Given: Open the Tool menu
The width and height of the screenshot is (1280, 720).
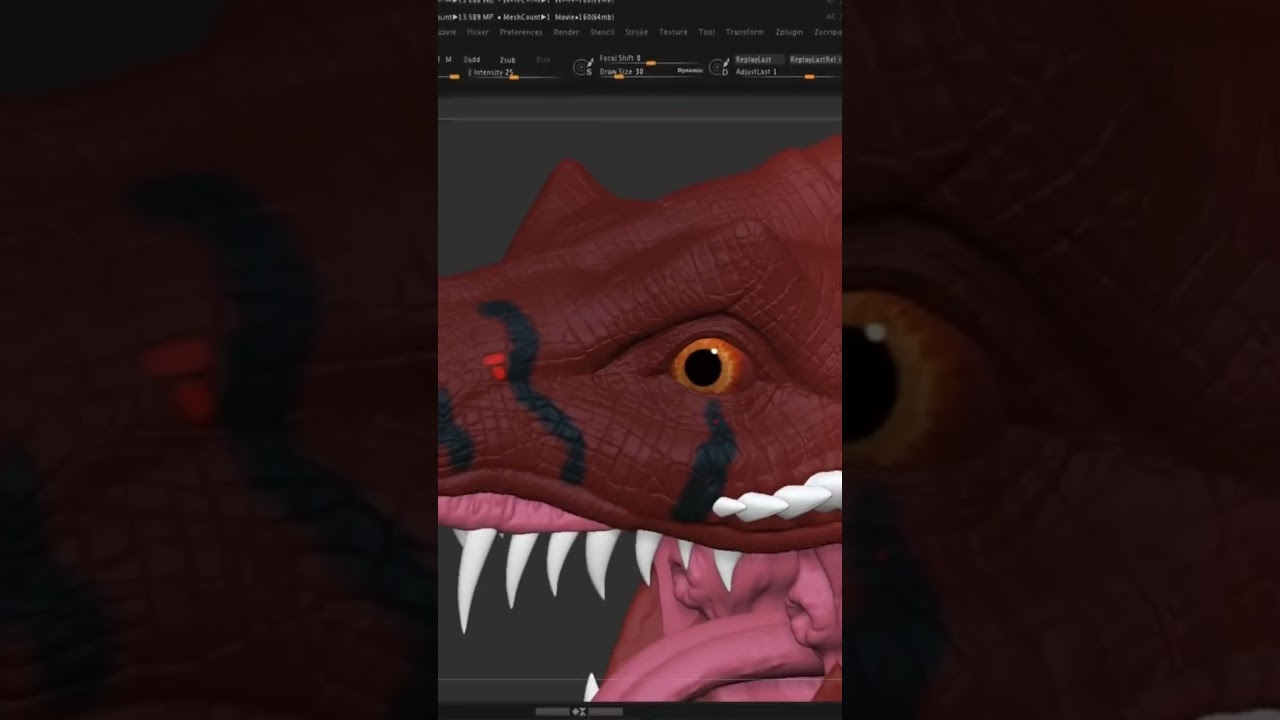Looking at the screenshot, I should tap(706, 32).
